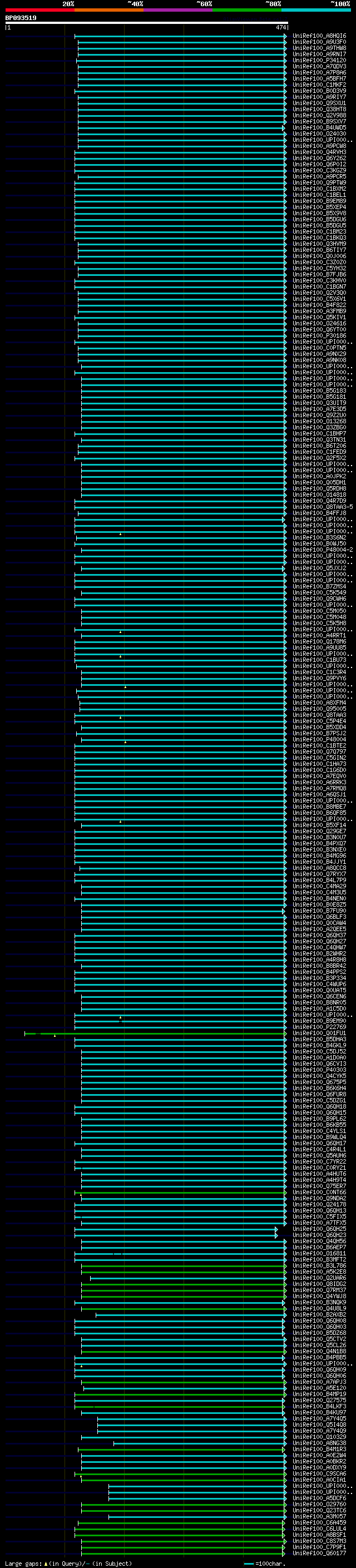Open hit UniRef100_A7QDV3
356x1568 pixels.
point(319,66)
